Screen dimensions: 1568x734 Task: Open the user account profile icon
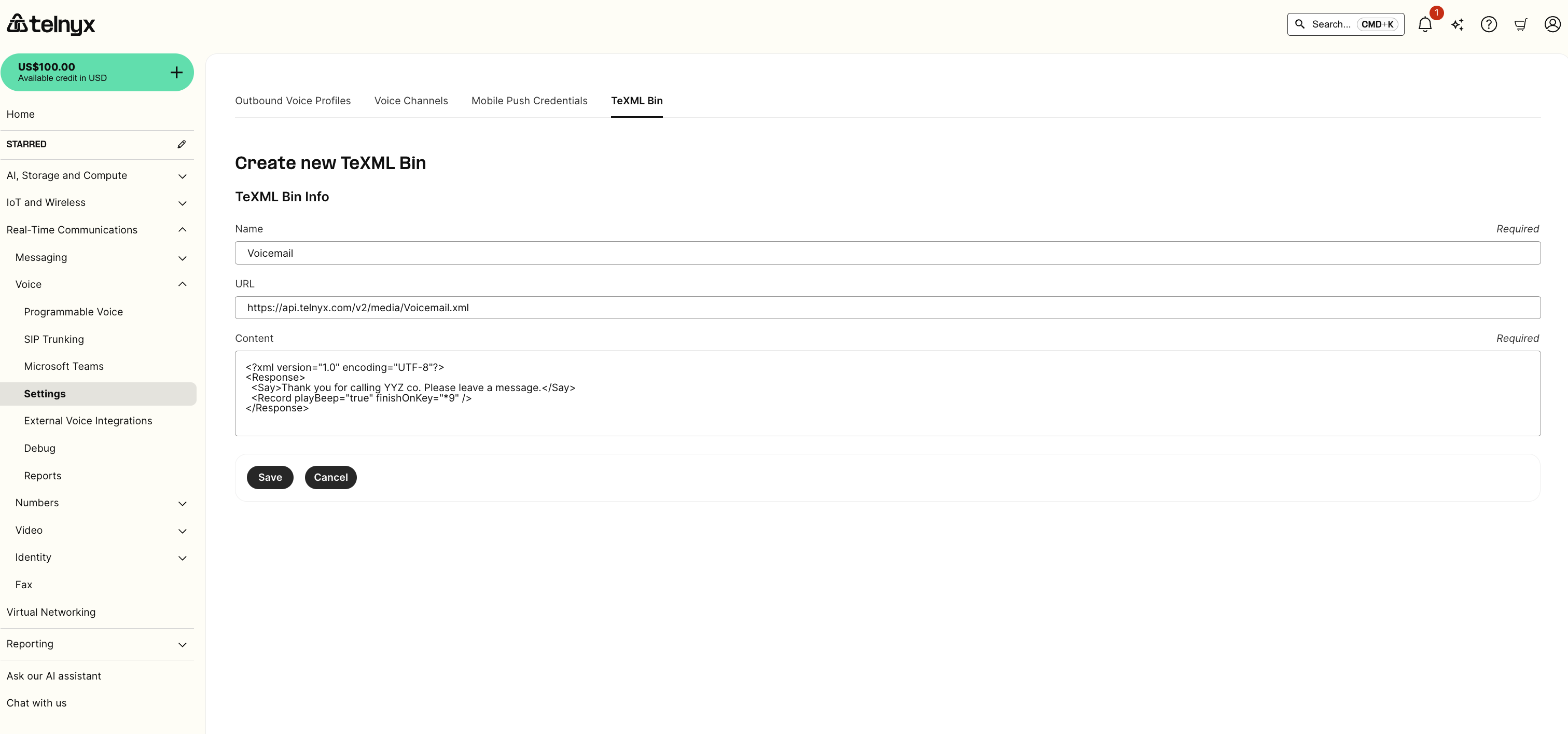pos(1552,24)
